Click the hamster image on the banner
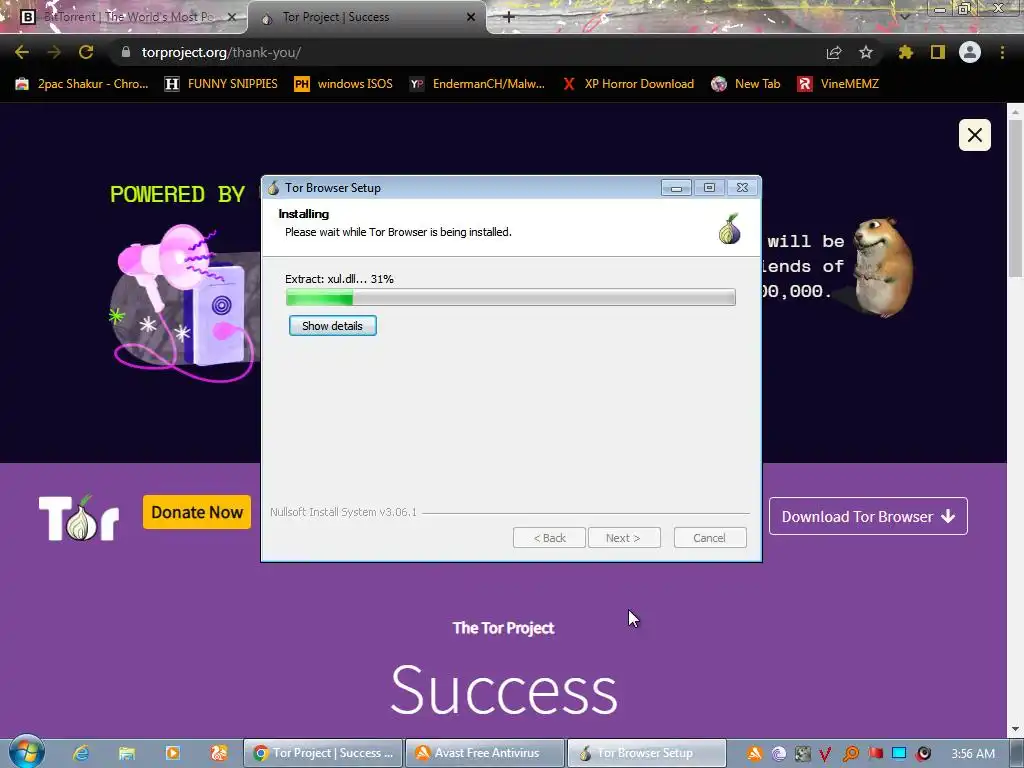The image size is (1024, 768). click(x=882, y=267)
